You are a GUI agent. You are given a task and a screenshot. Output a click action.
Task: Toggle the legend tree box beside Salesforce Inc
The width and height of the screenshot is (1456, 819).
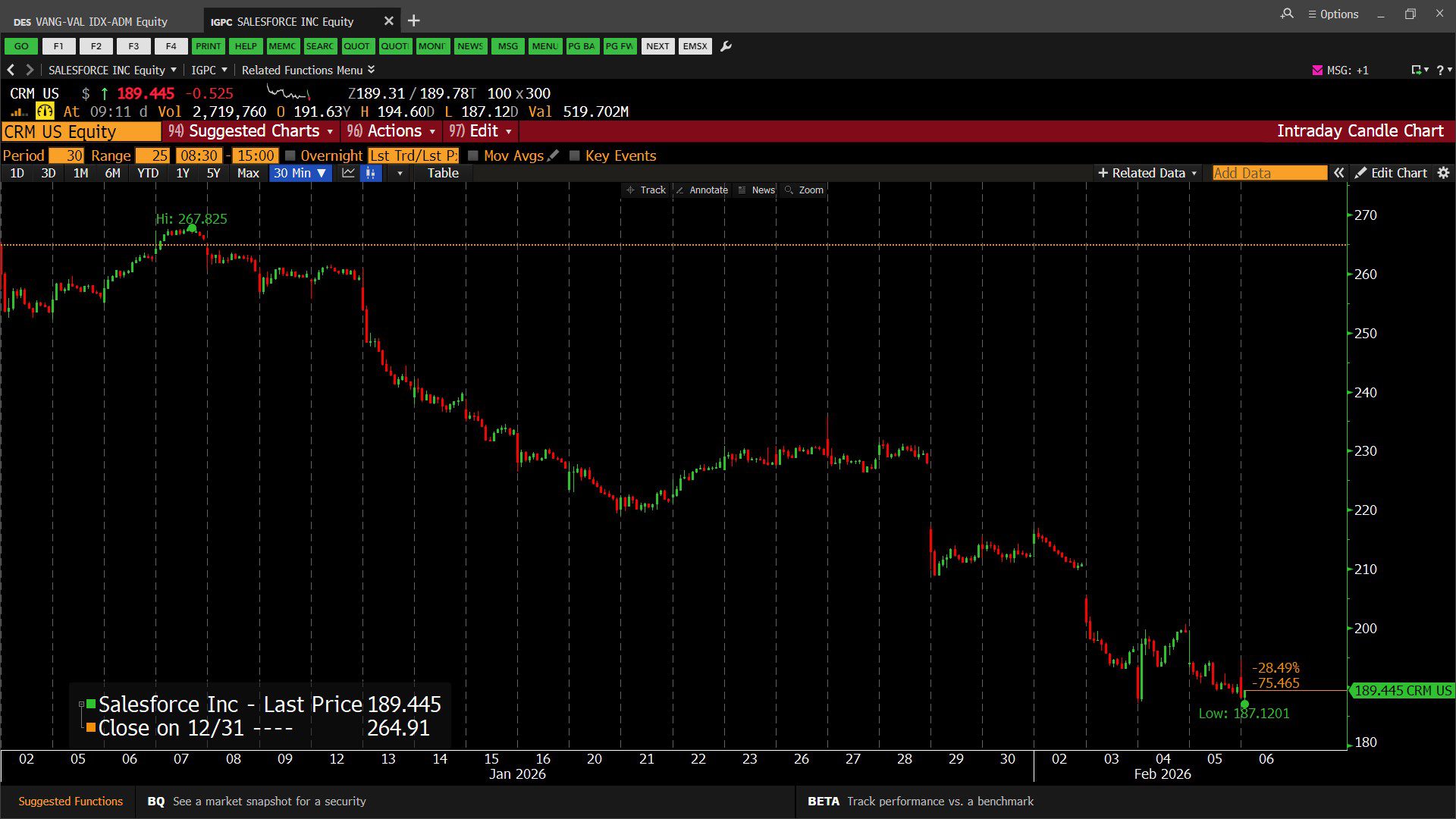pyautogui.click(x=81, y=704)
